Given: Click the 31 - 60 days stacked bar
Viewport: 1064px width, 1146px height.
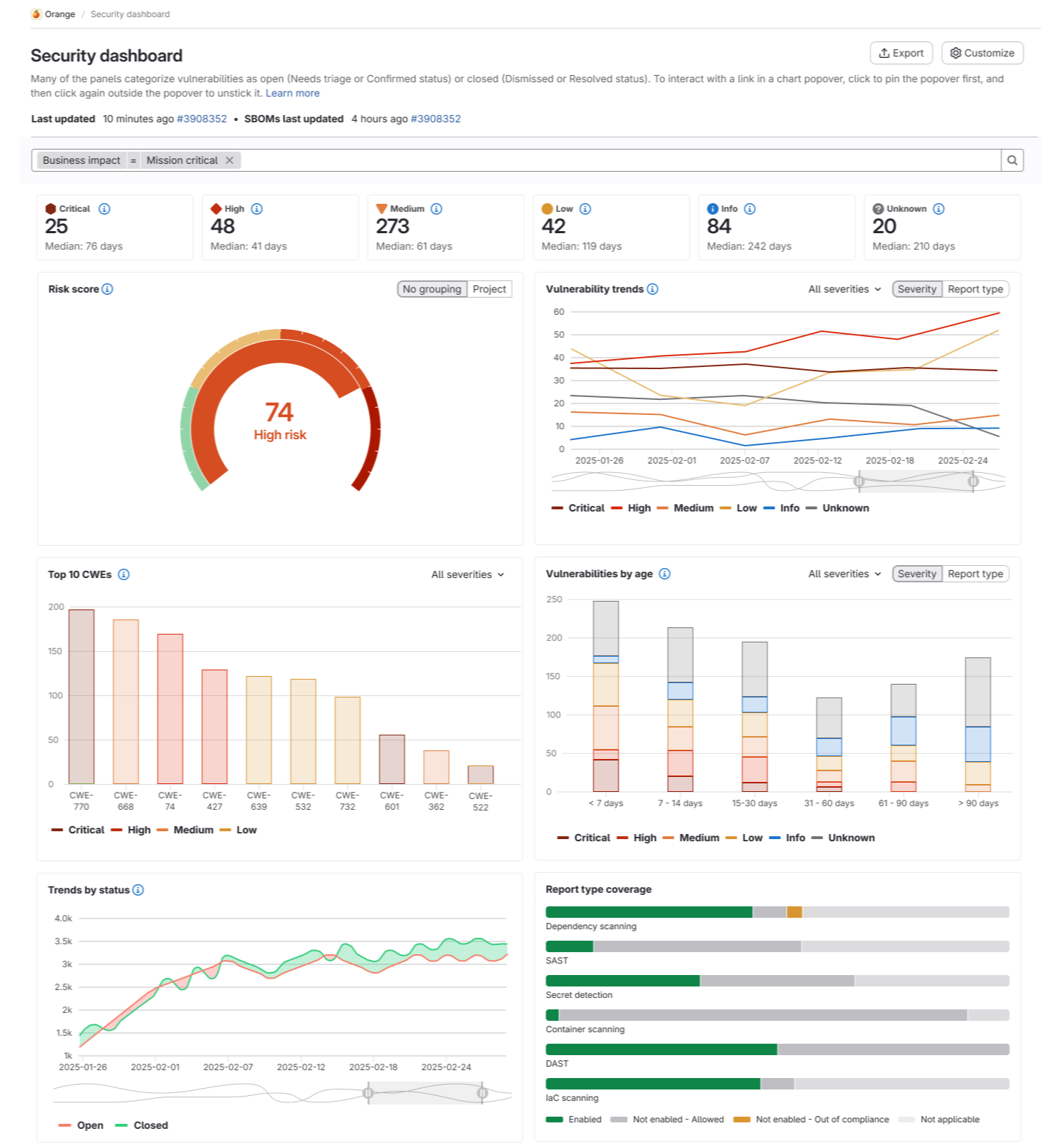Looking at the screenshot, I should [x=829, y=745].
